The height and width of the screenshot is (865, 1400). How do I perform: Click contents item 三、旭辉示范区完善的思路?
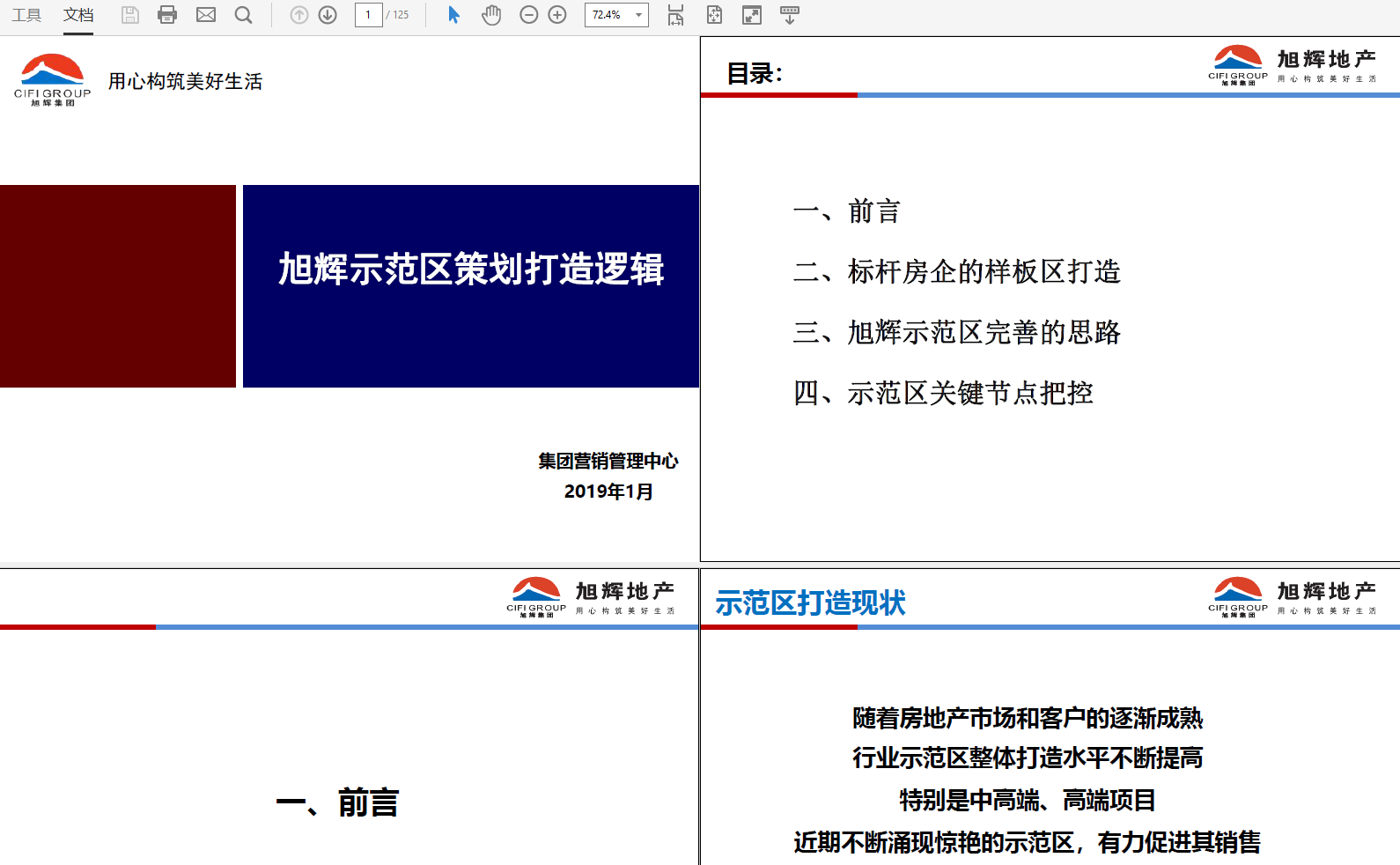point(956,332)
